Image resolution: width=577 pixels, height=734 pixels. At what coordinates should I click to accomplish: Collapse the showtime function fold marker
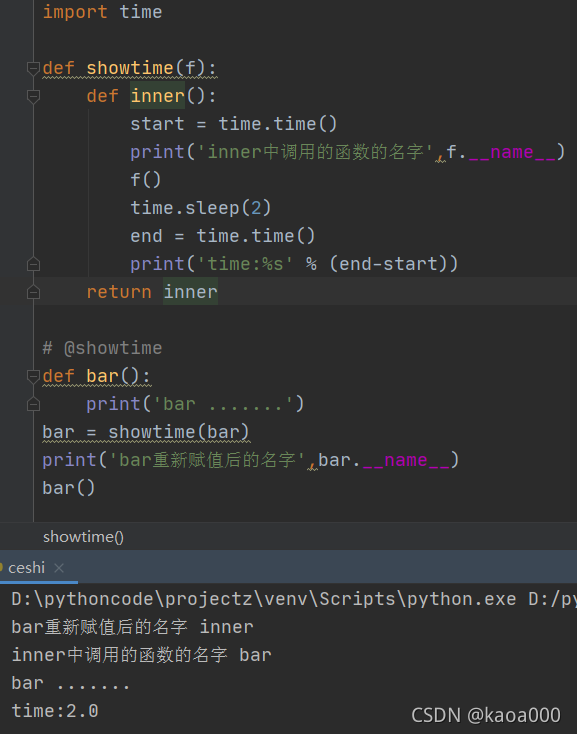click(x=33, y=68)
